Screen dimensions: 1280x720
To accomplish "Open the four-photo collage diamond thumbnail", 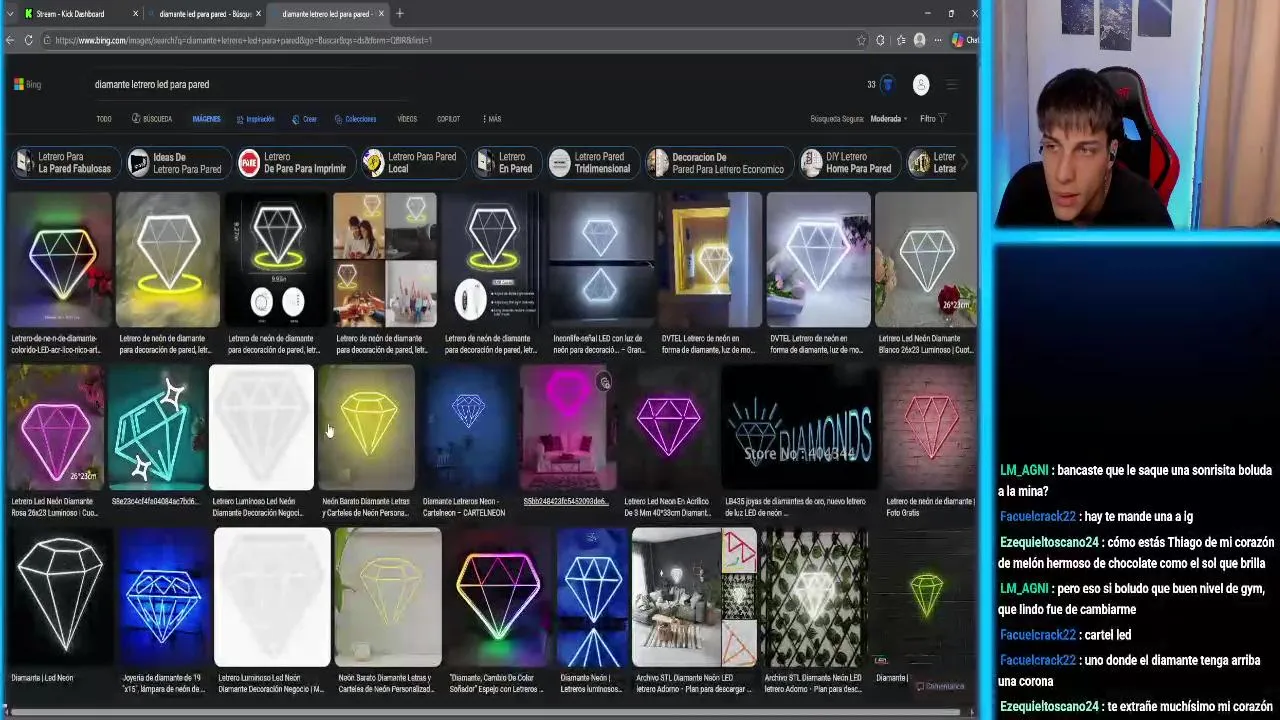I will (385, 260).
